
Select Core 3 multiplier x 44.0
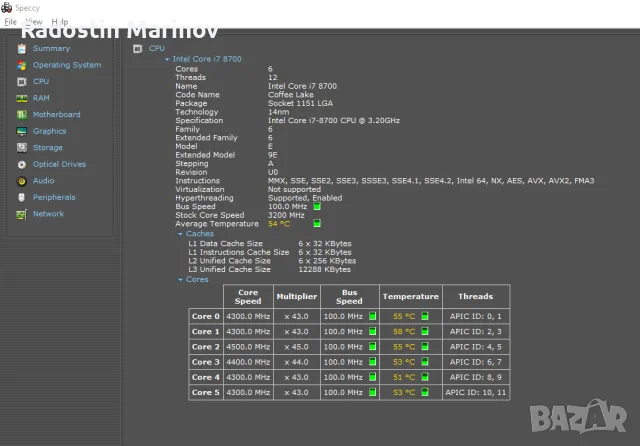(x=296, y=362)
